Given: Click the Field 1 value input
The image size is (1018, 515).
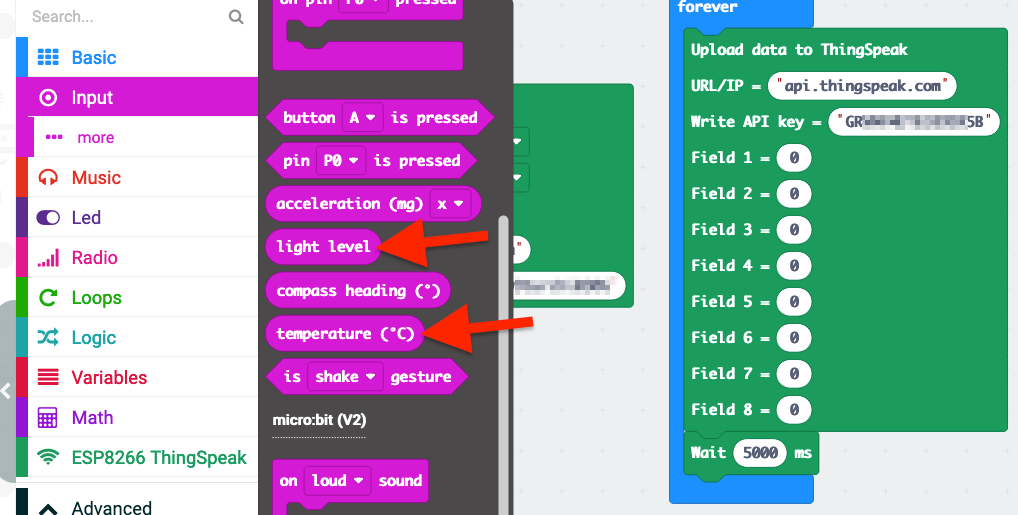Looking at the screenshot, I should pyautogui.click(x=793, y=158).
